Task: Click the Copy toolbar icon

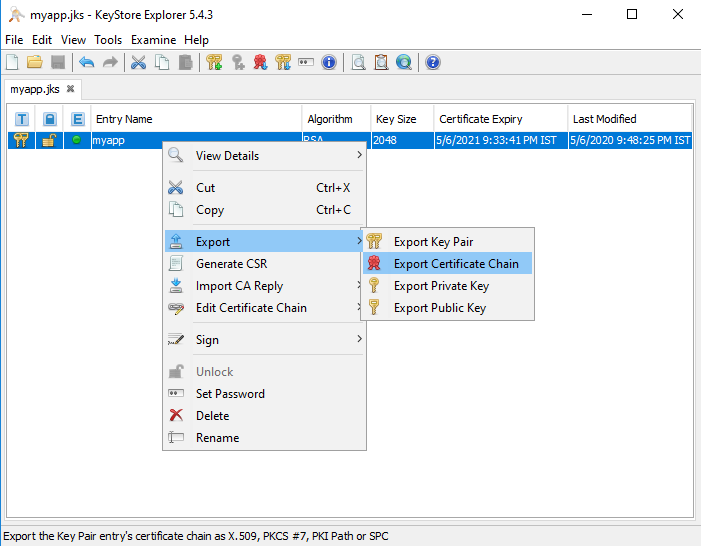Action: click(x=162, y=62)
